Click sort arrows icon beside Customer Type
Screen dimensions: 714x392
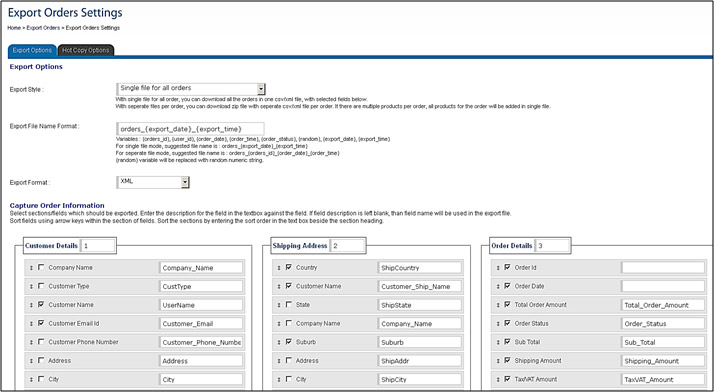coord(31,286)
